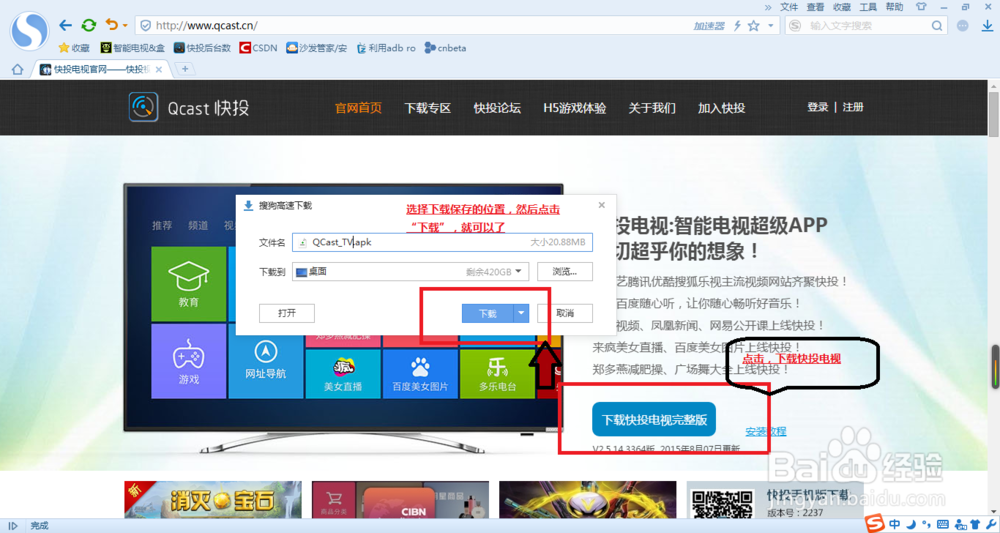1000x533 pixels.
Task: Go to 官网首页 nav item
Action: tap(358, 108)
